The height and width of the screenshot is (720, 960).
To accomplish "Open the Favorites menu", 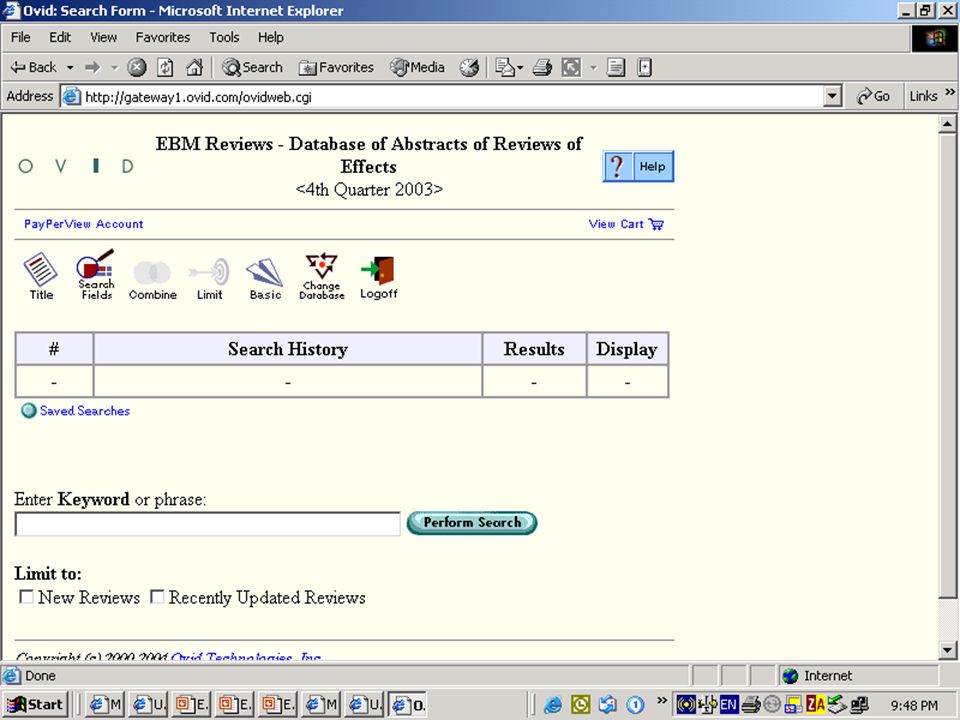I will click(x=163, y=37).
